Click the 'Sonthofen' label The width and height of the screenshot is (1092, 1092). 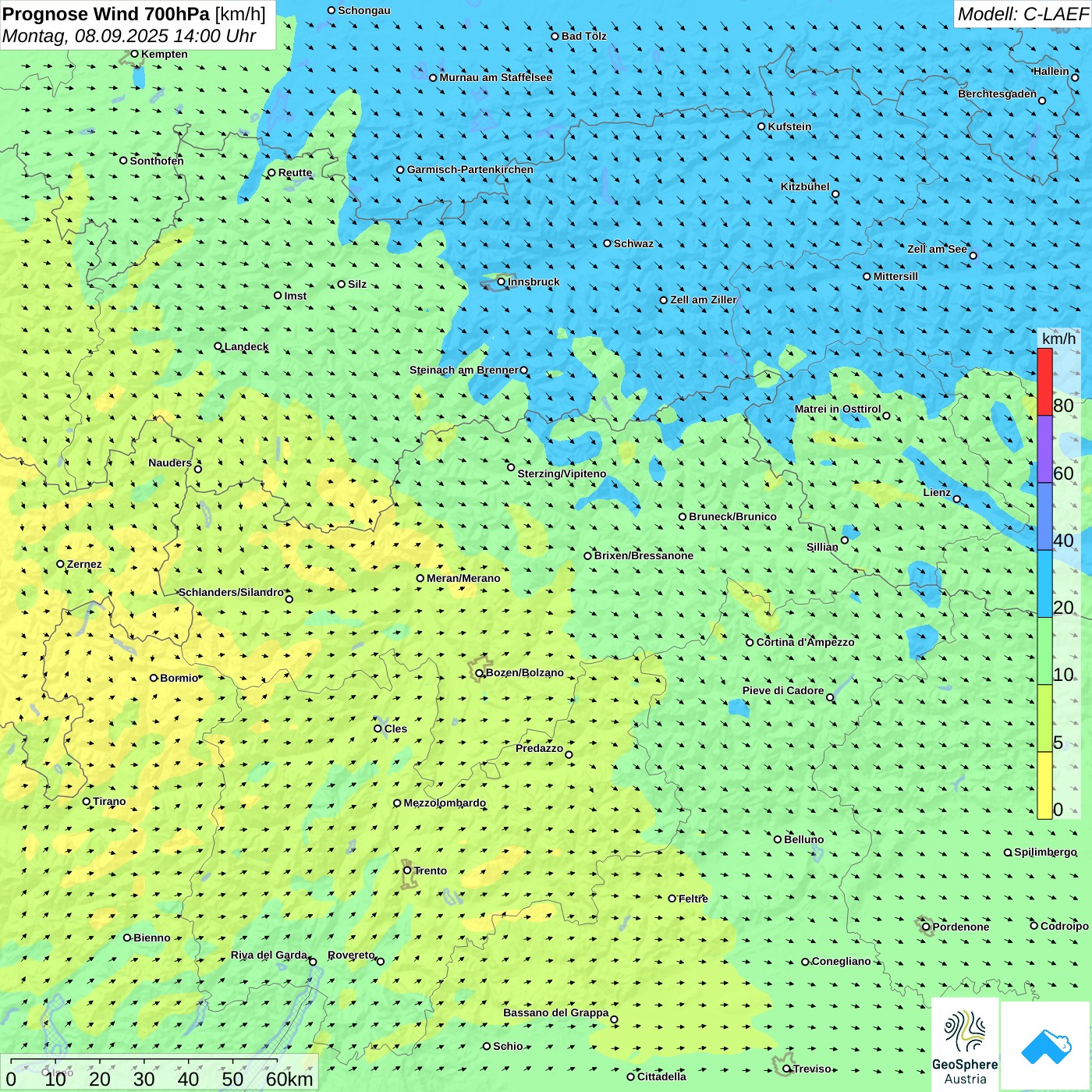click(x=157, y=161)
